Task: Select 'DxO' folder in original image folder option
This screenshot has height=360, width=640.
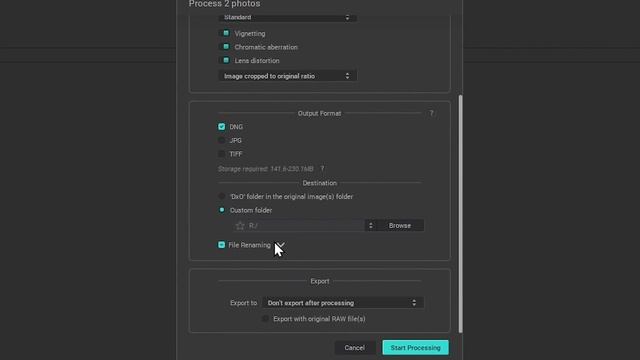Action: (x=222, y=196)
